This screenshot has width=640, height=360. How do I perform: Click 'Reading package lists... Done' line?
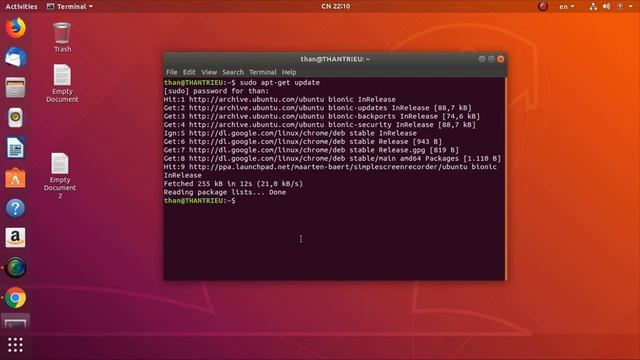225,192
